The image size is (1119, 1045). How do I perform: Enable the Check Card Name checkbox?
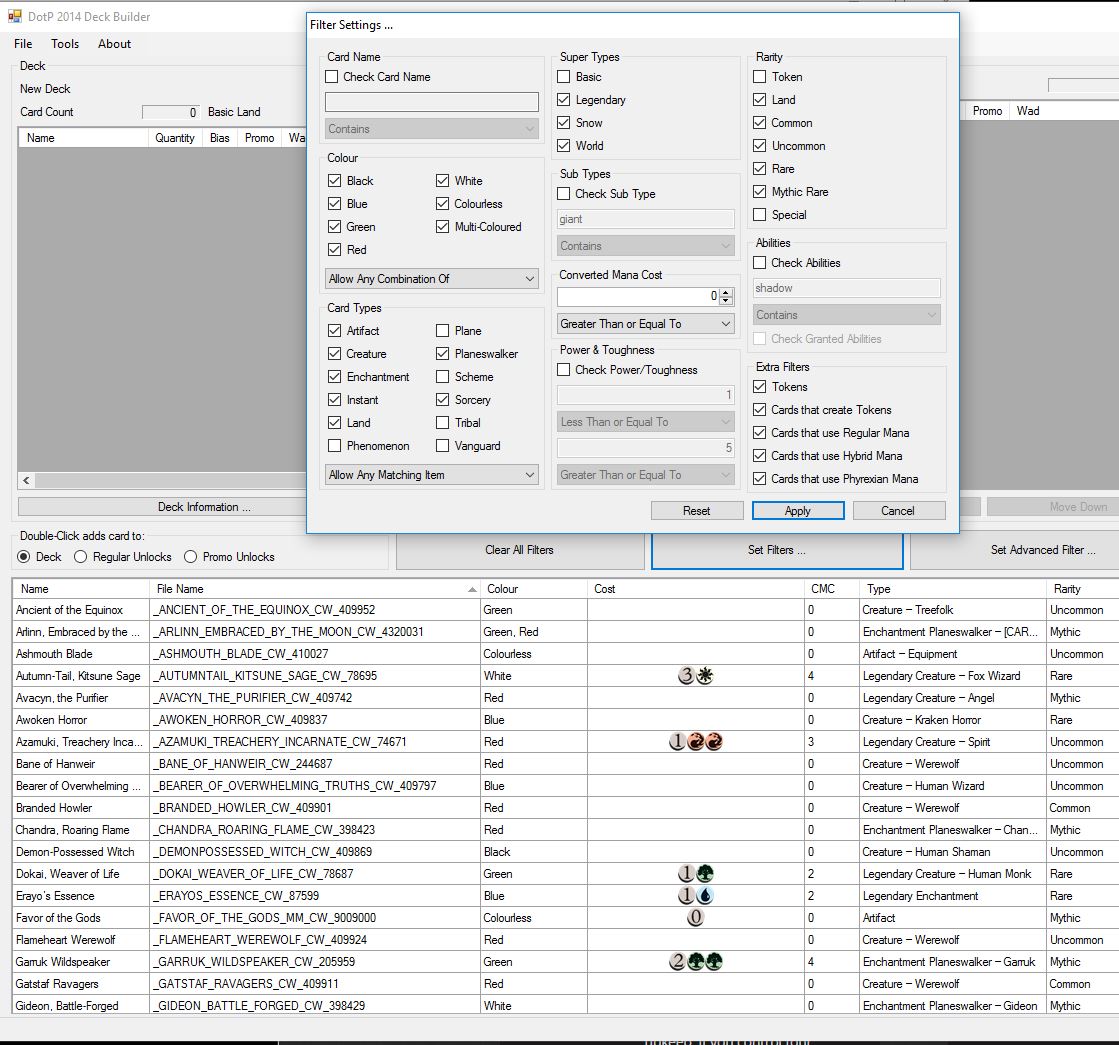click(332, 77)
